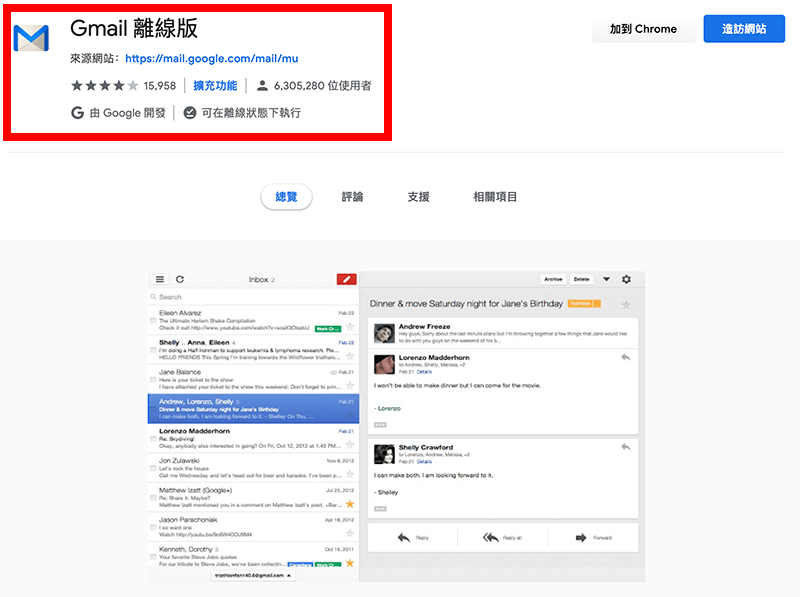This screenshot has height=597, width=800.
Task: Tick the checkbox for Matthew Izatt email
Action: pyautogui.click(x=153, y=498)
